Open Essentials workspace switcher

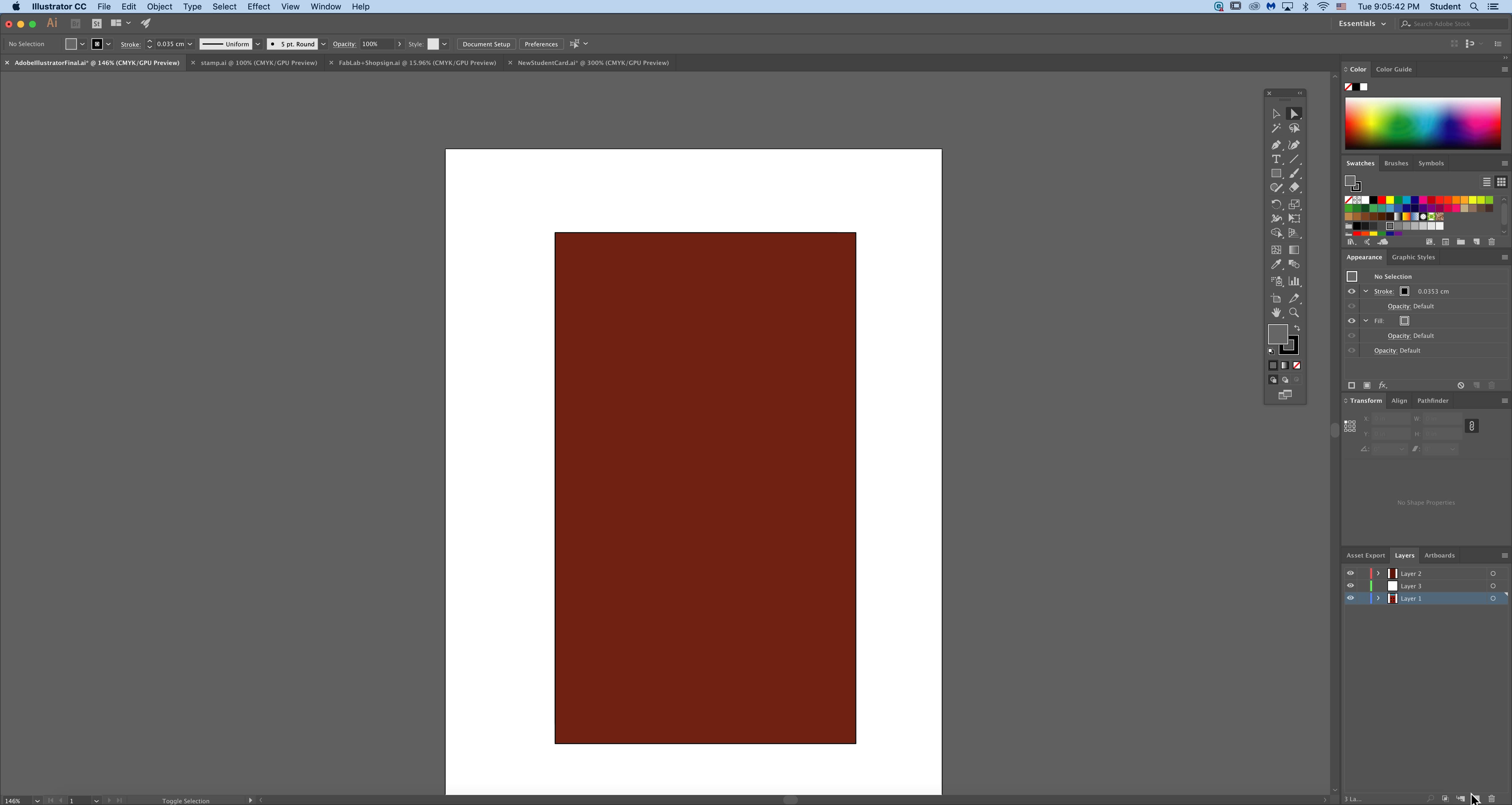(x=1362, y=23)
